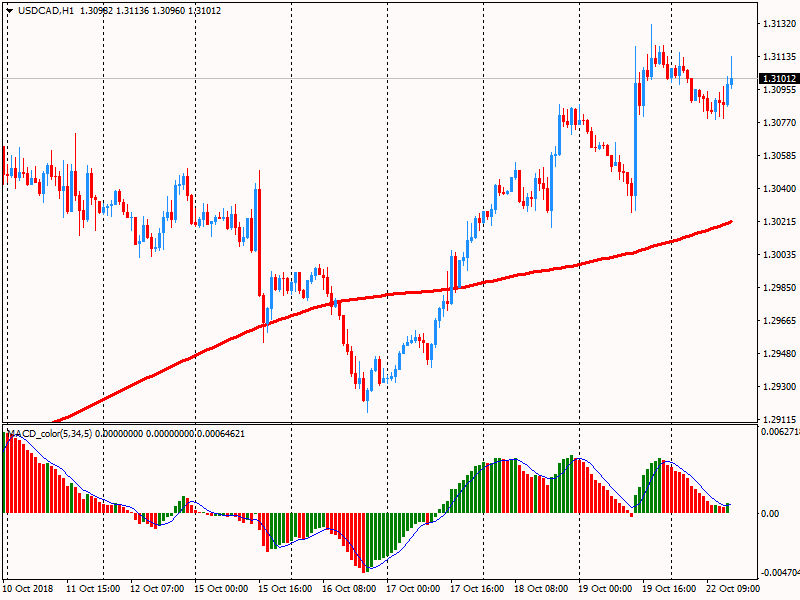Click the 22 Oct 09:00 time label

click(733, 589)
